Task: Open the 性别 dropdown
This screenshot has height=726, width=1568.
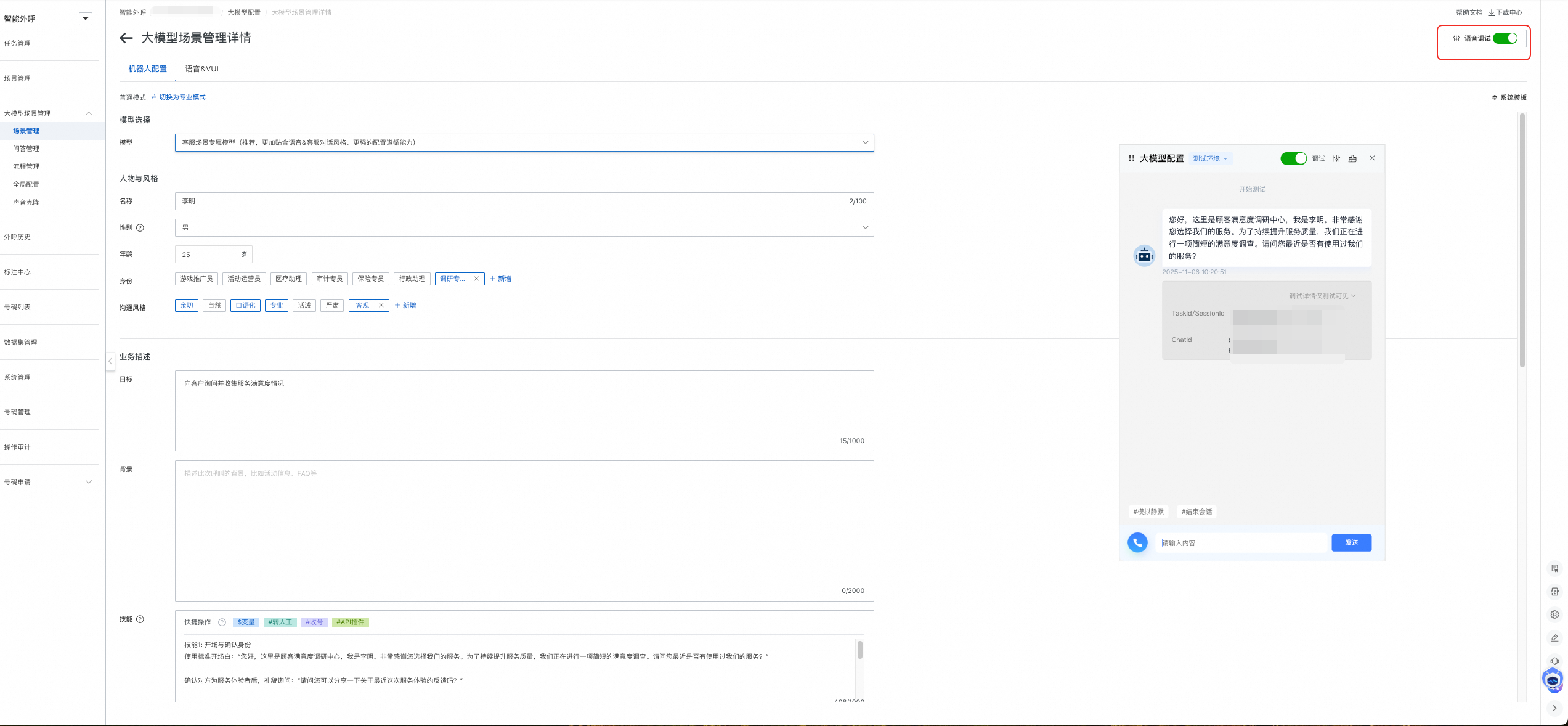Action: point(524,227)
